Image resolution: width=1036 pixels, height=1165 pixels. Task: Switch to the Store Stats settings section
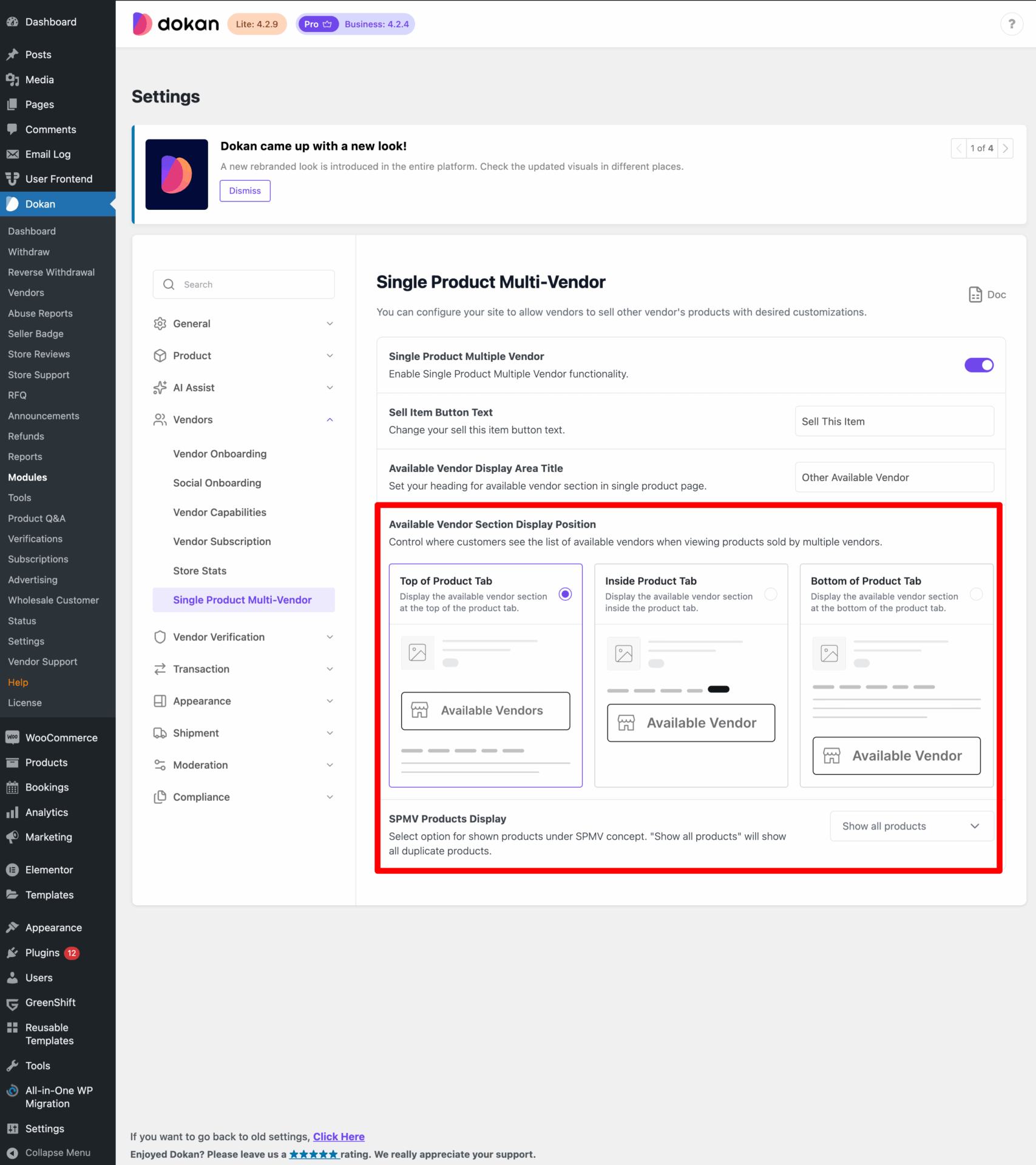(199, 570)
